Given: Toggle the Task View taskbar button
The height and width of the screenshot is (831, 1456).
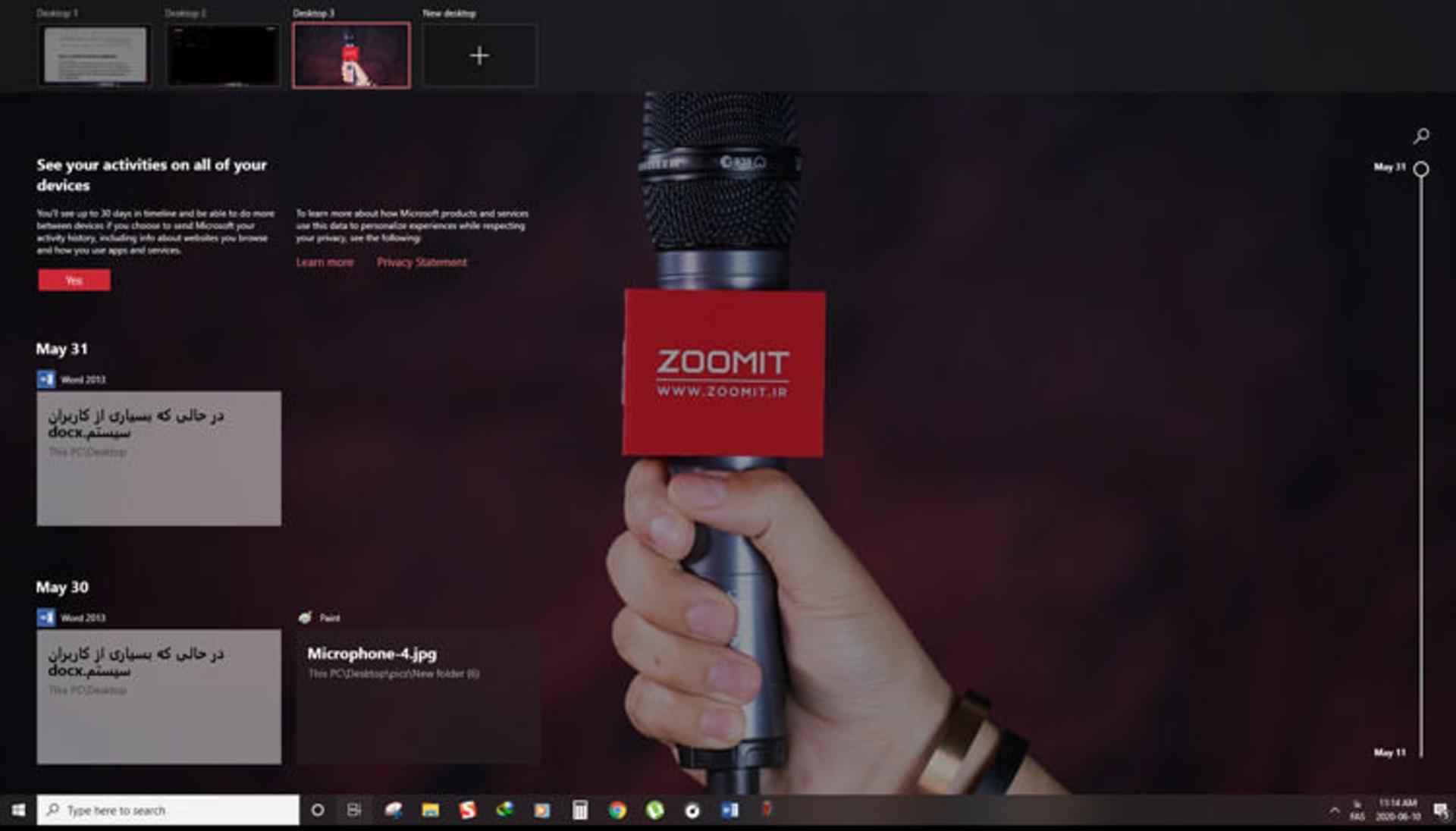Looking at the screenshot, I should tap(354, 811).
